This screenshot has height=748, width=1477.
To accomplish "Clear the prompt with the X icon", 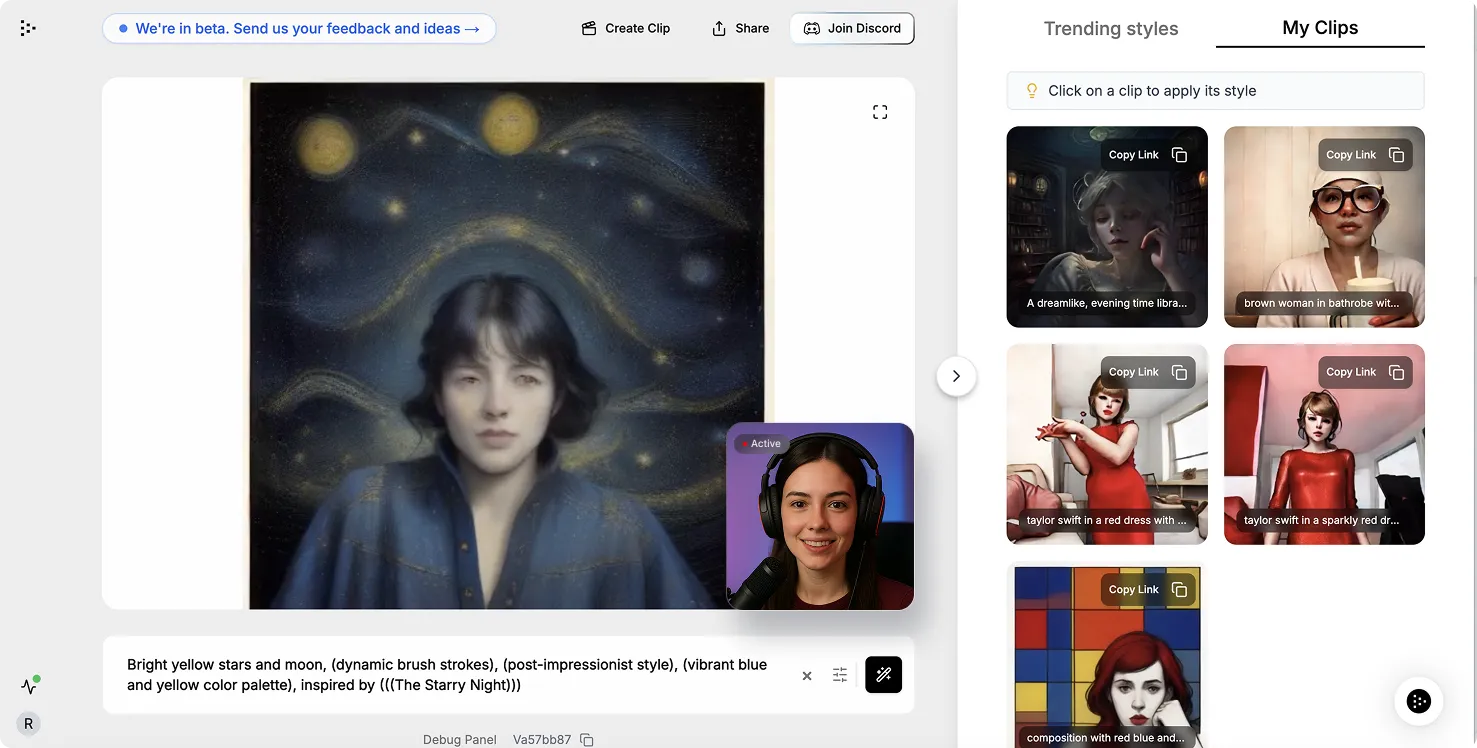I will (x=807, y=676).
